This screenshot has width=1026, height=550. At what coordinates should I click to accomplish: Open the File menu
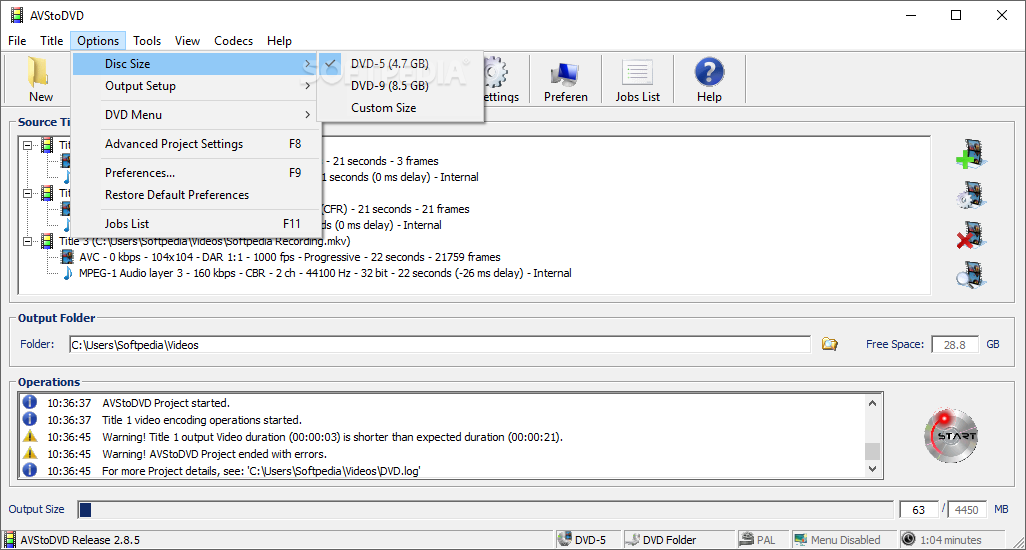[17, 41]
